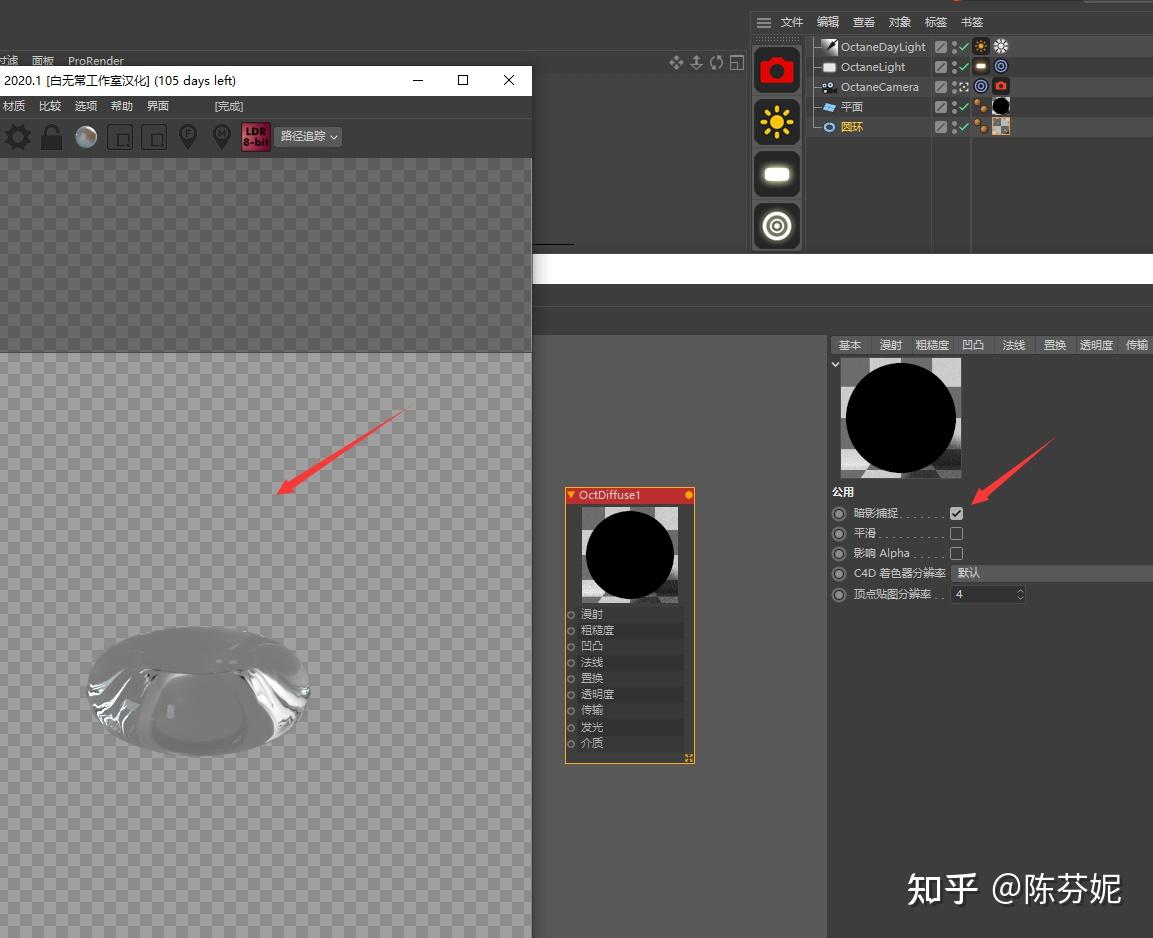
Task: Uncheck the 暗影捕捉 checkbox
Action: [957, 512]
